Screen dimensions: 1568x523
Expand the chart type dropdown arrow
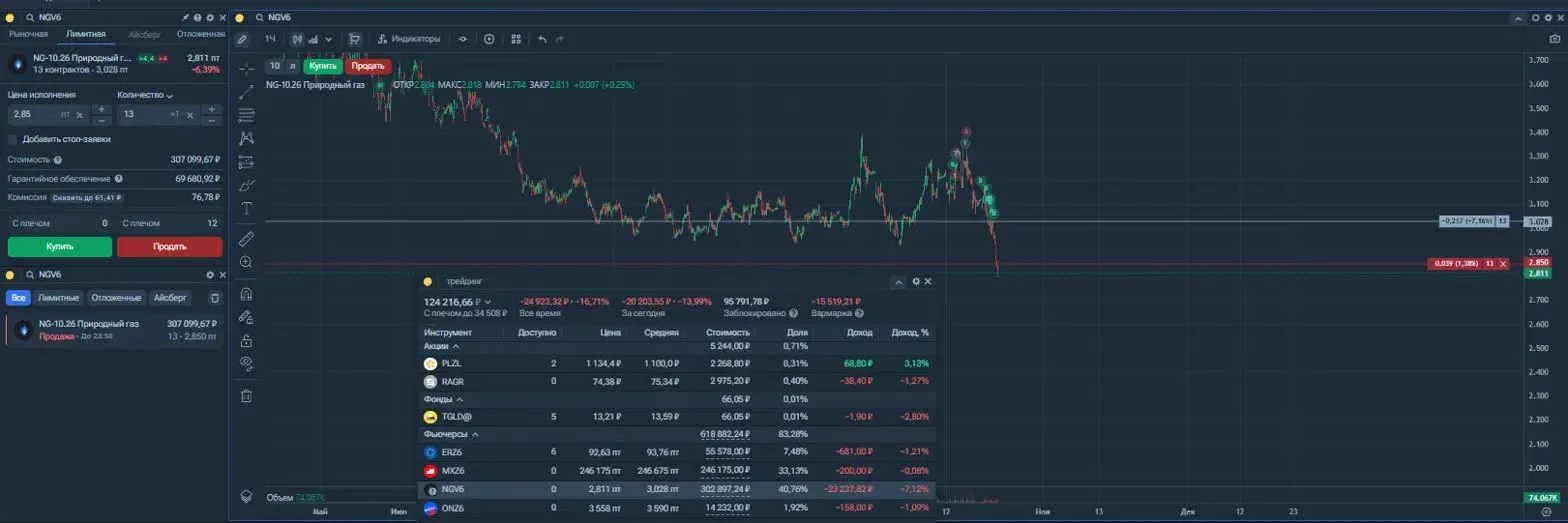[328, 39]
